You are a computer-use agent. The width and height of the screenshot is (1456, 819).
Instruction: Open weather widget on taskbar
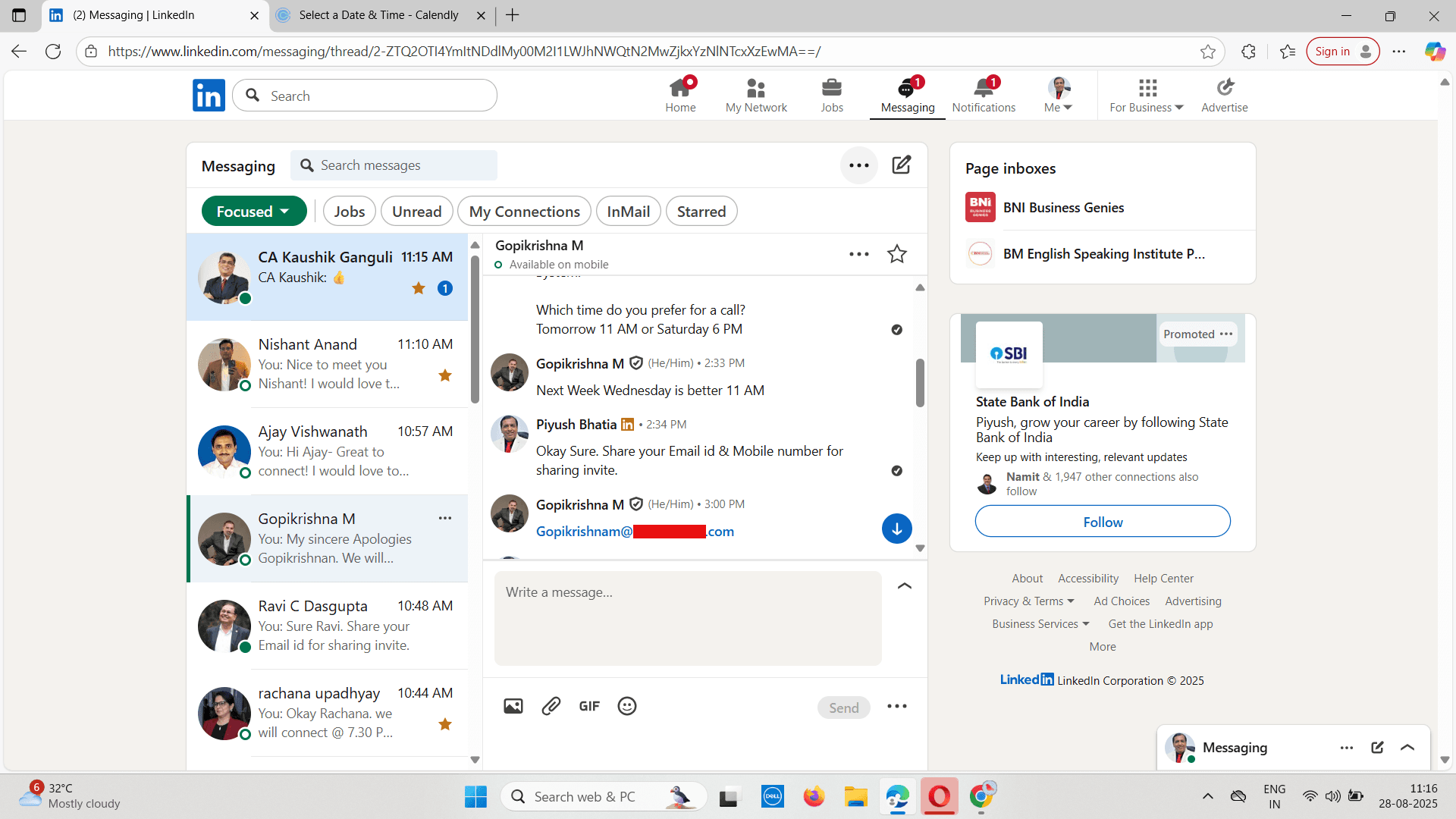pos(70,796)
